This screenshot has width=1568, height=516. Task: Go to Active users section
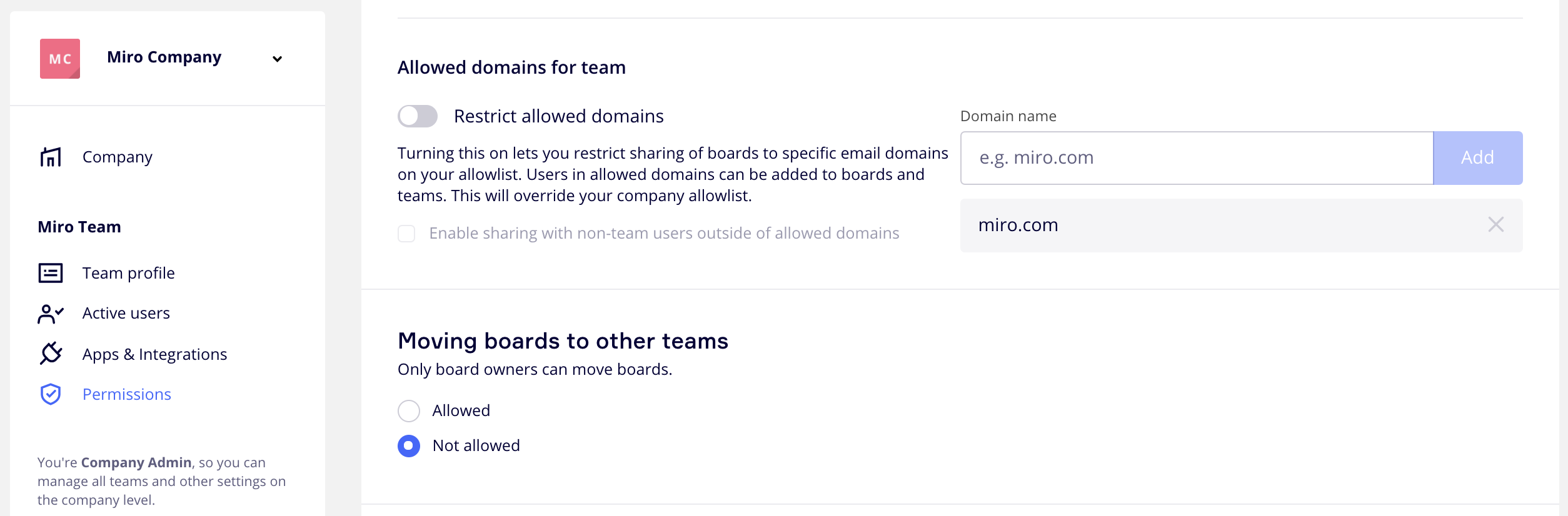coord(126,313)
